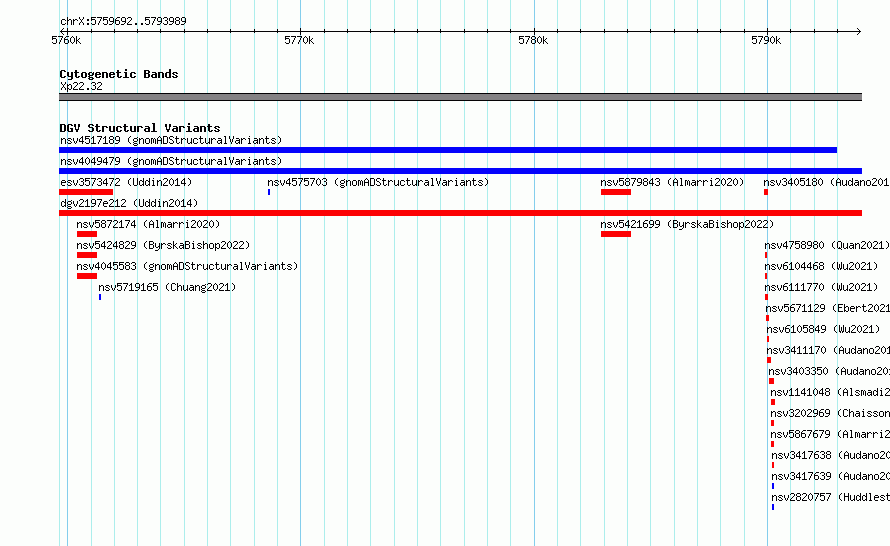Open the nsv3202969 Chaisson variant label
The width and height of the screenshot is (890, 546).
tap(830, 413)
